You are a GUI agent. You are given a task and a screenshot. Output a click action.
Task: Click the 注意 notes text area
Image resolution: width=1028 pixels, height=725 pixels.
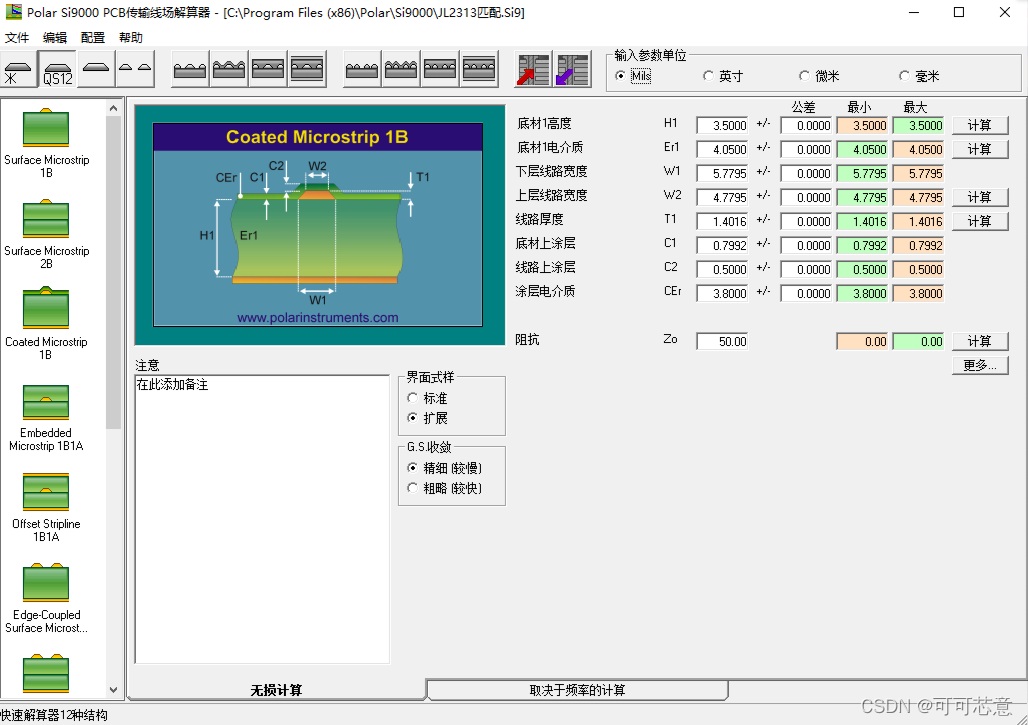[262, 519]
